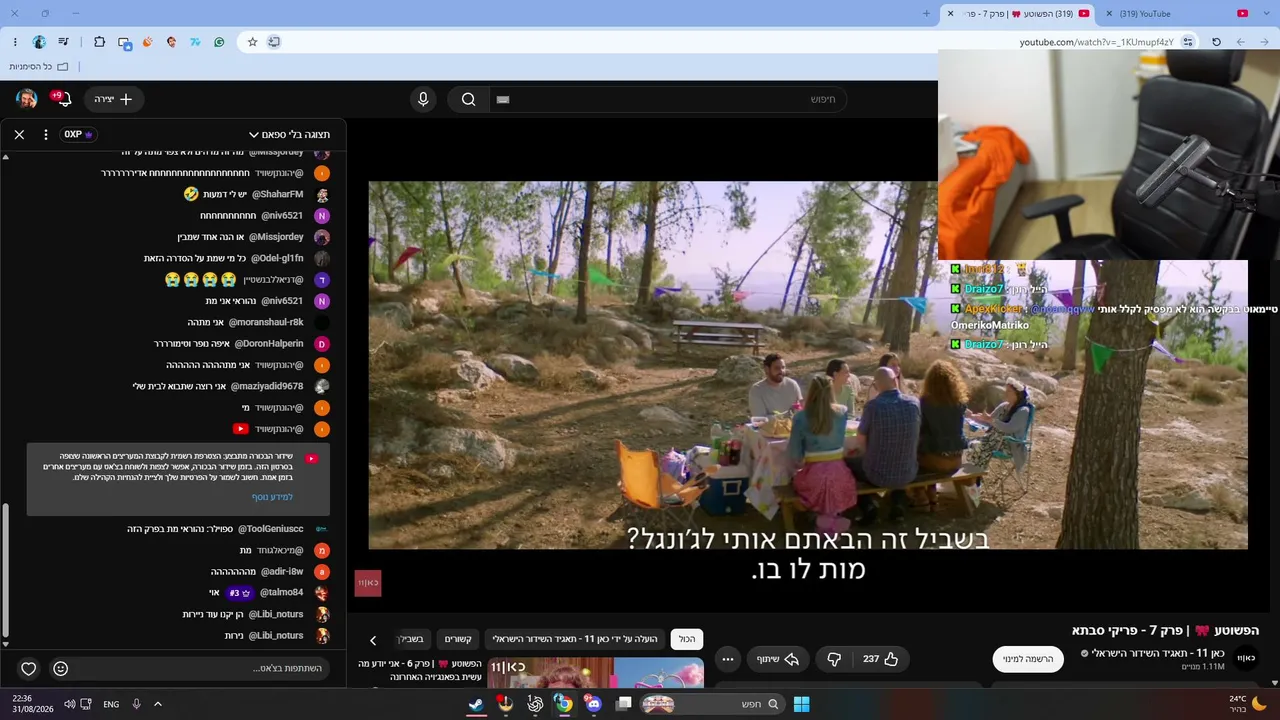
Task: Open a new browser tab
Action: 926,14
